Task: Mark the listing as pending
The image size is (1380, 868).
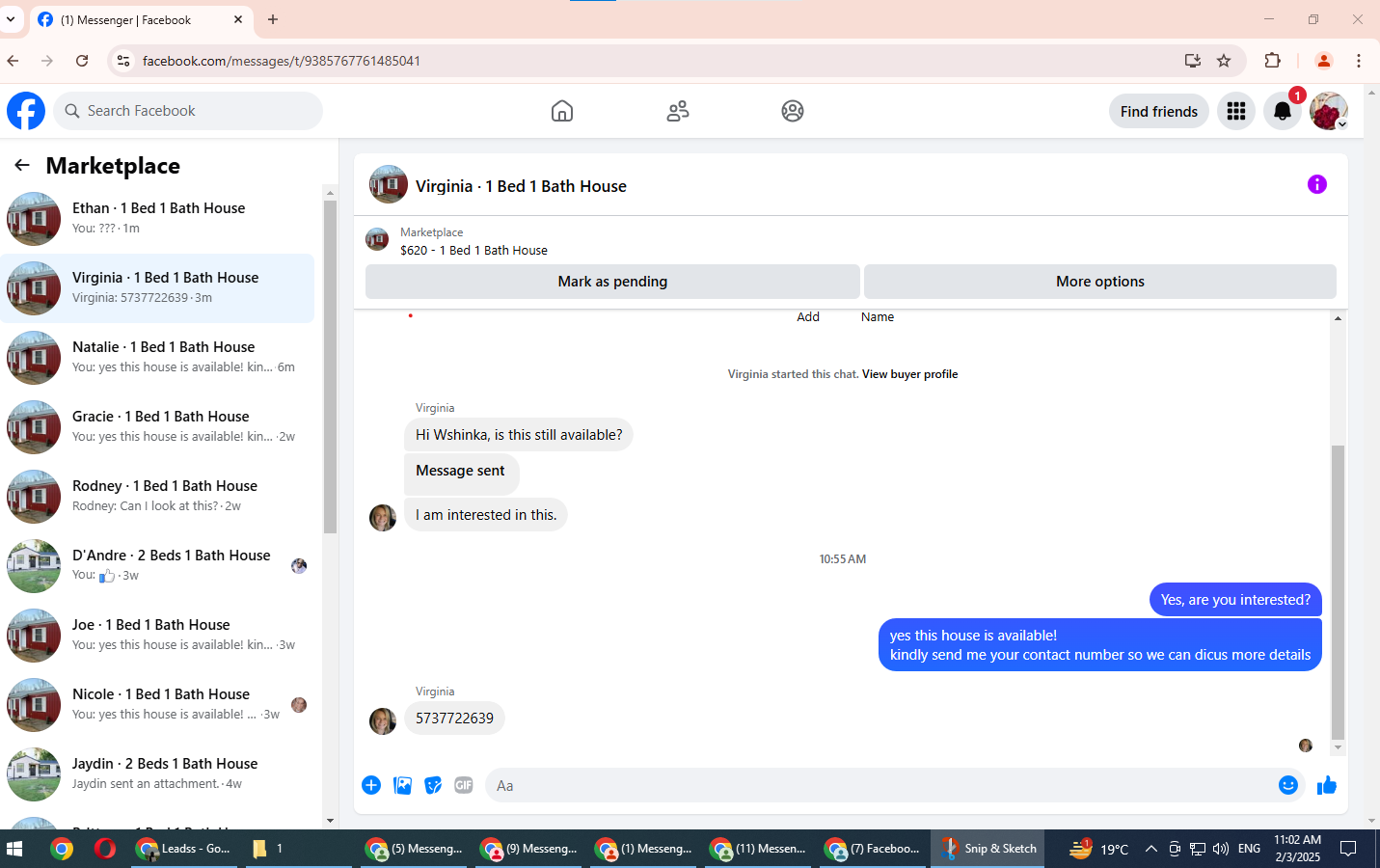Action: [x=612, y=282]
